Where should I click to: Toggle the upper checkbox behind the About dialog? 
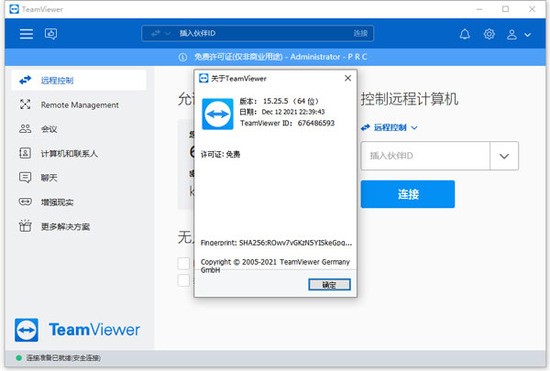[x=184, y=263]
